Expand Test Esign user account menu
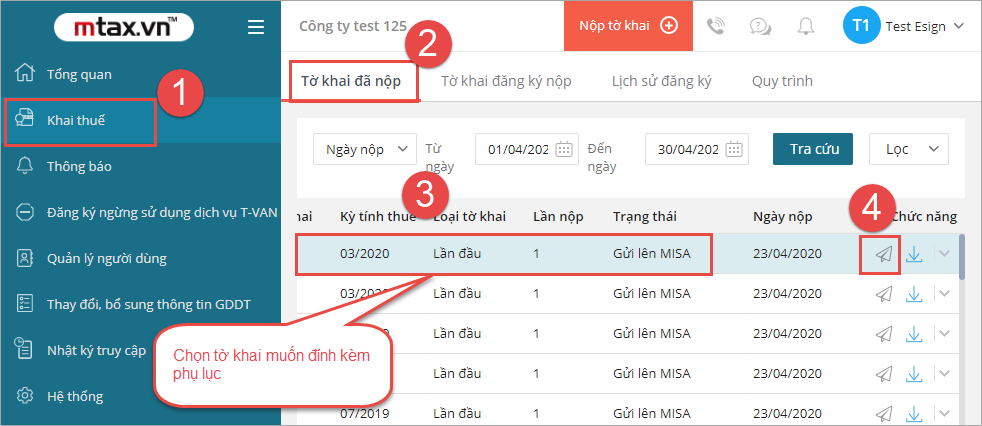The width and height of the screenshot is (982, 426). pos(958,27)
